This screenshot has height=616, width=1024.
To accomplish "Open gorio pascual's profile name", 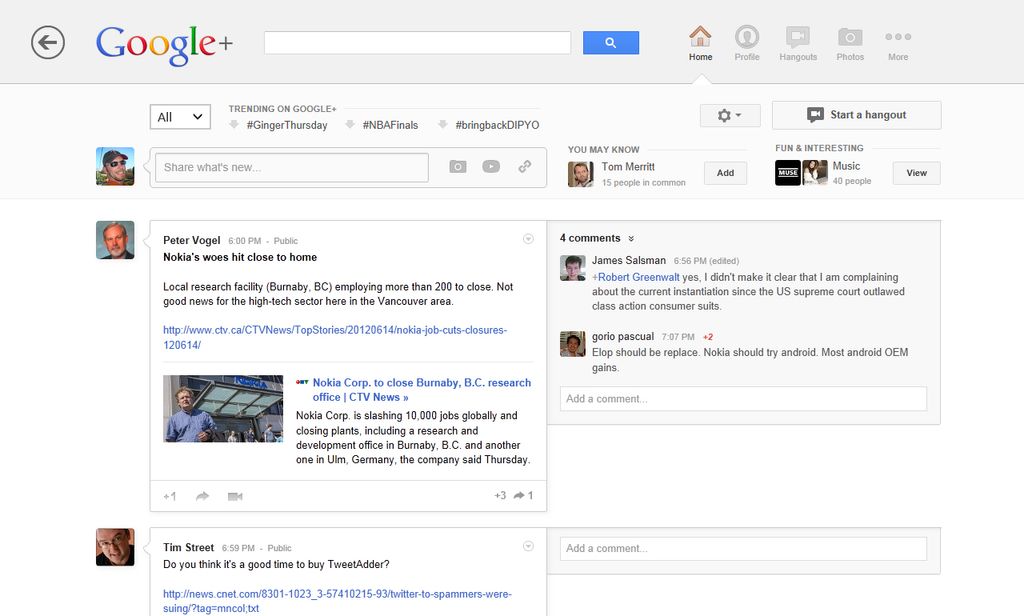I will [x=622, y=336].
